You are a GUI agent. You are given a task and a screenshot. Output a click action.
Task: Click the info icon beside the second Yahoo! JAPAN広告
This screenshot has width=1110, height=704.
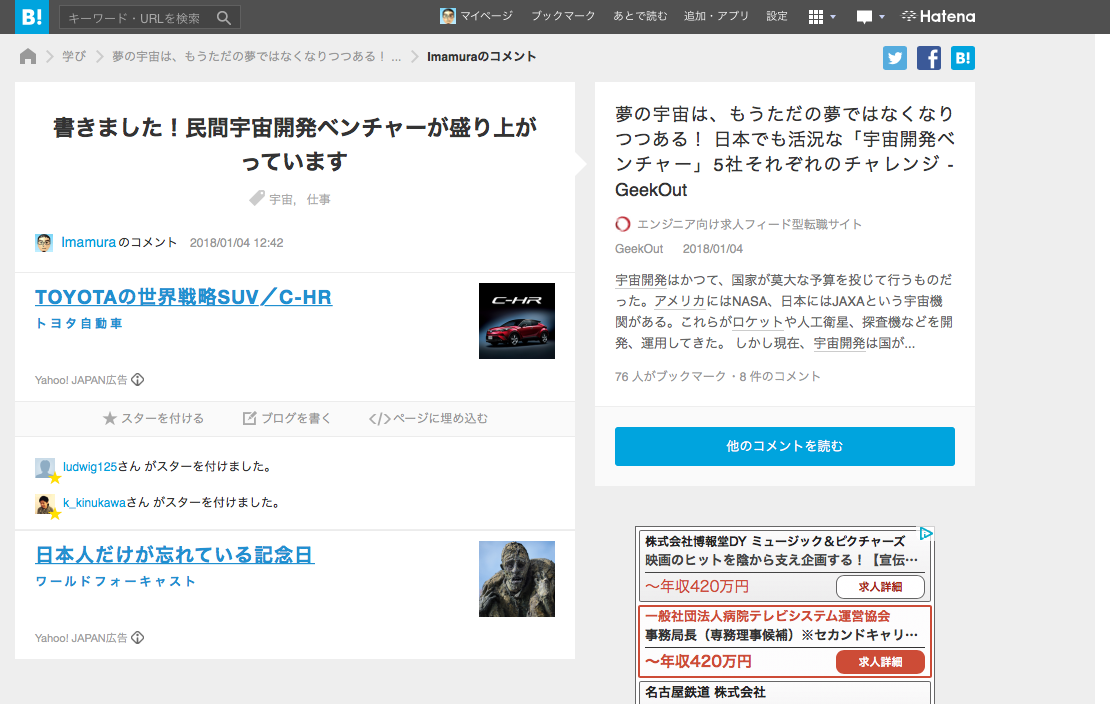click(x=138, y=637)
